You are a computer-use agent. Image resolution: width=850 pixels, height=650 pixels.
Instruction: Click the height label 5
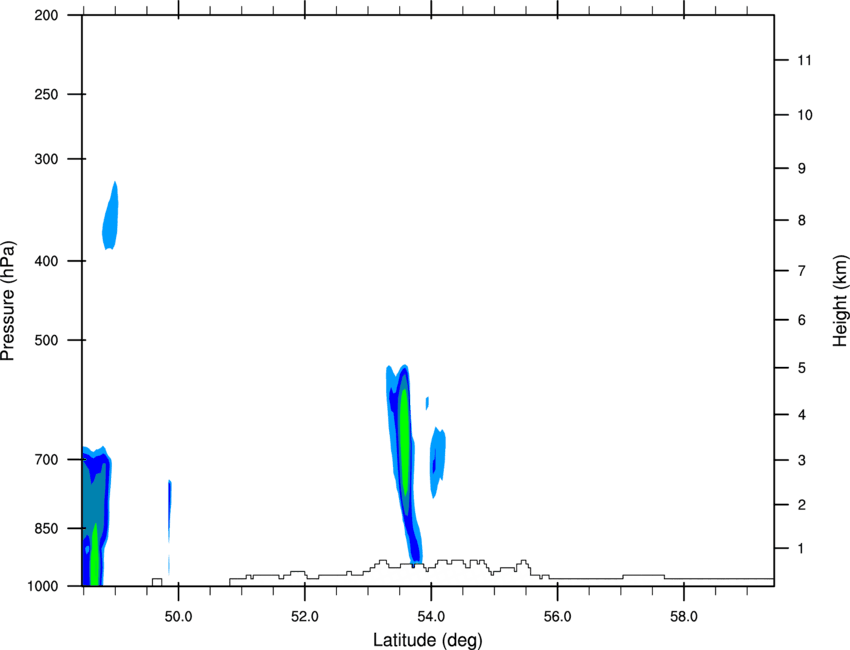pos(802,368)
